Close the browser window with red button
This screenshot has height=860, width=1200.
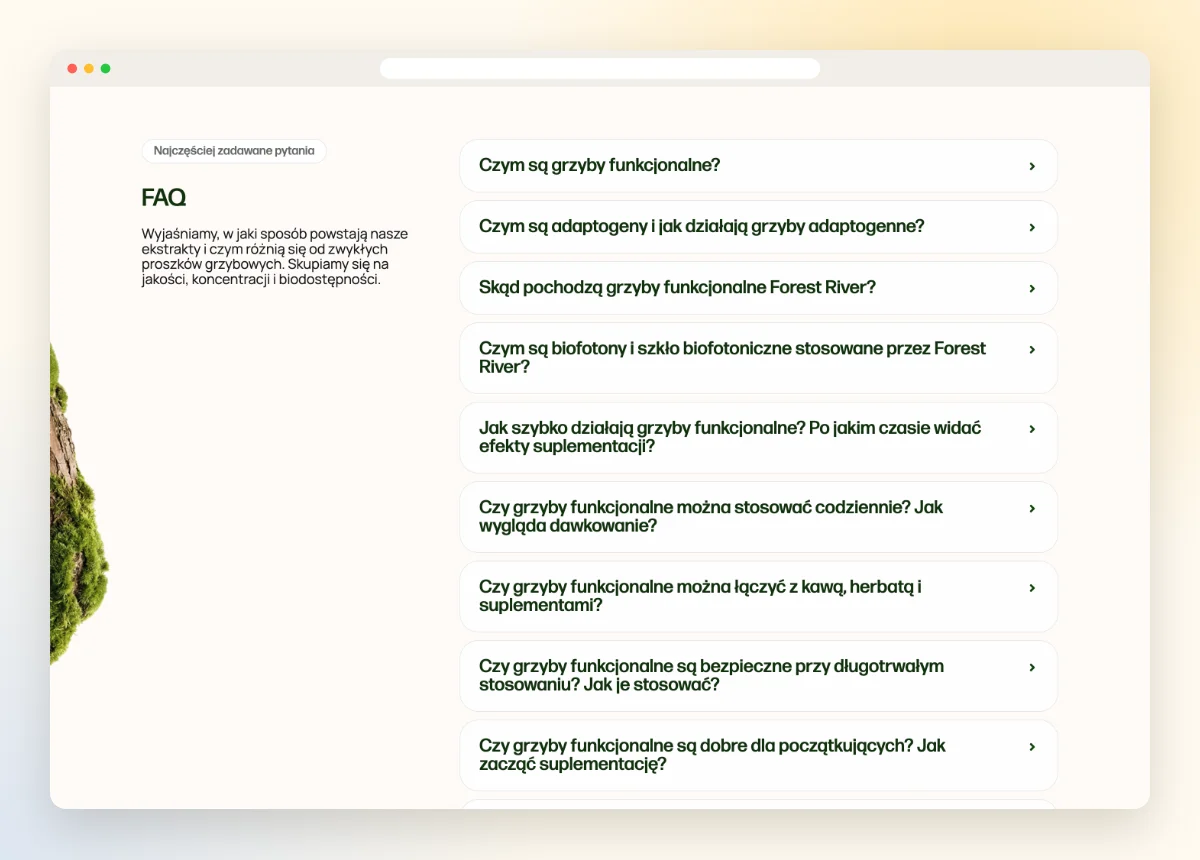coord(72,68)
